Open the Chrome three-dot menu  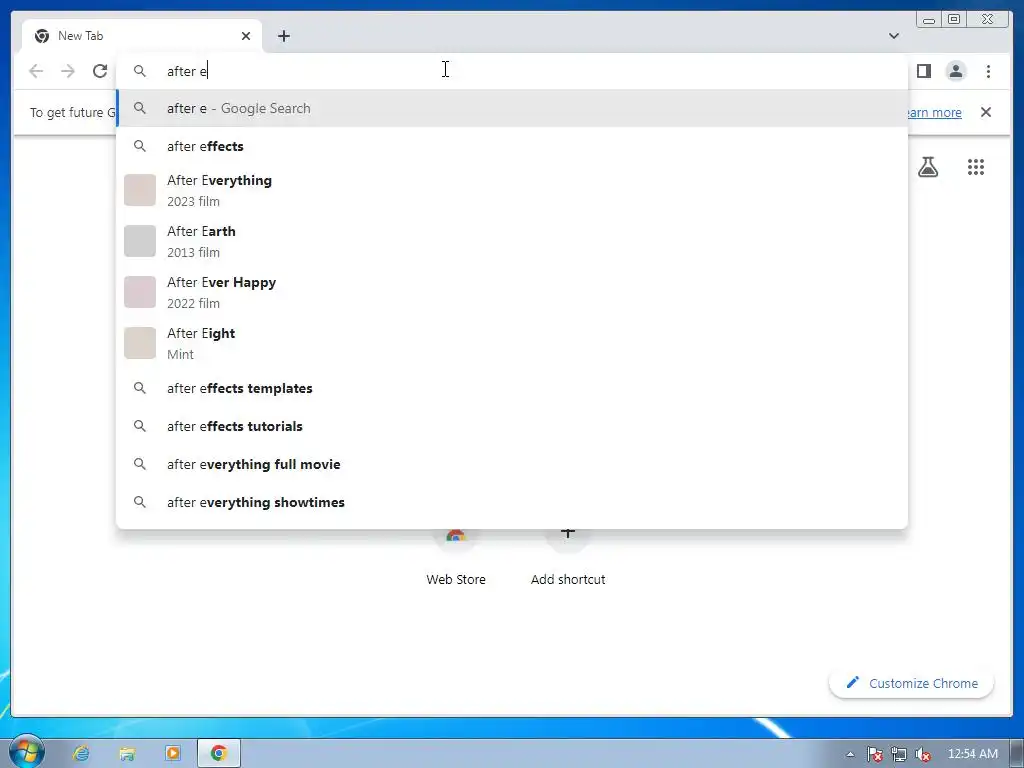tap(988, 71)
